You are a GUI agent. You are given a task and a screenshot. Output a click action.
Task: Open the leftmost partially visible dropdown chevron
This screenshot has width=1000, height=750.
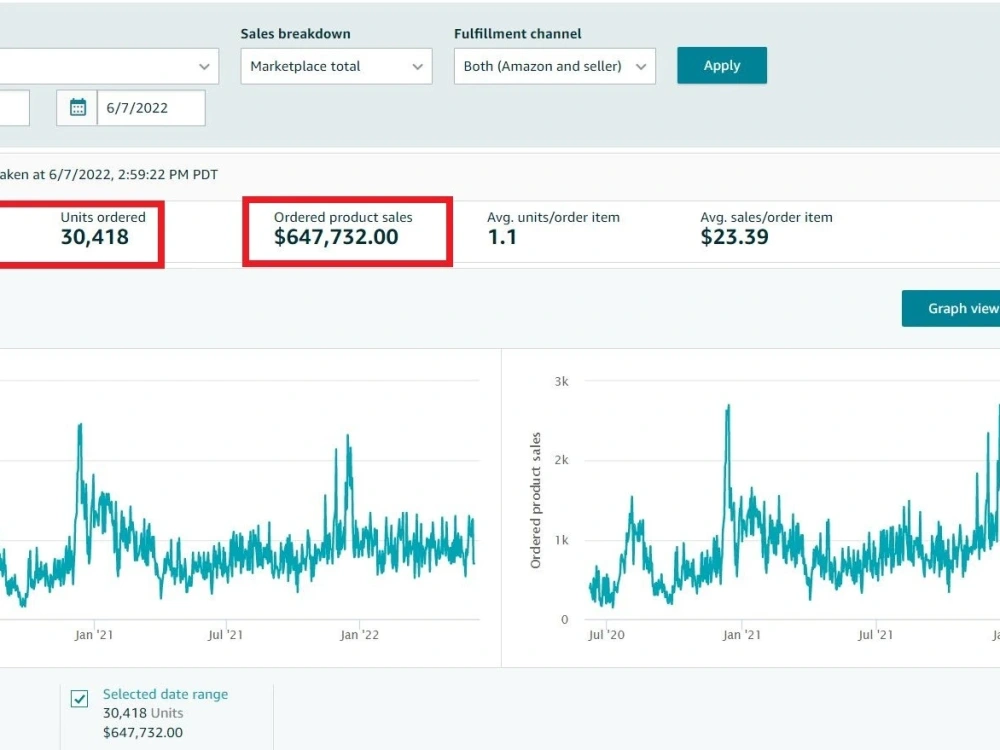click(x=204, y=66)
